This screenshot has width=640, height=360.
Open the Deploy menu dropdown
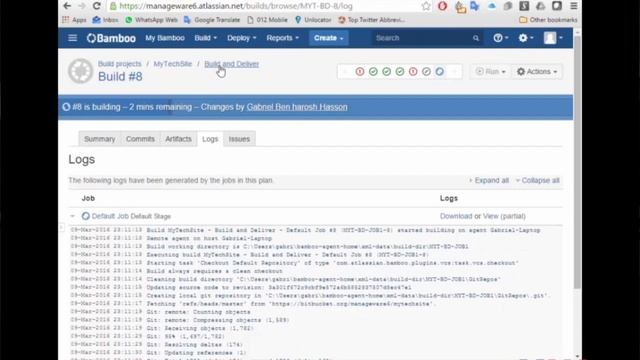[242, 38]
